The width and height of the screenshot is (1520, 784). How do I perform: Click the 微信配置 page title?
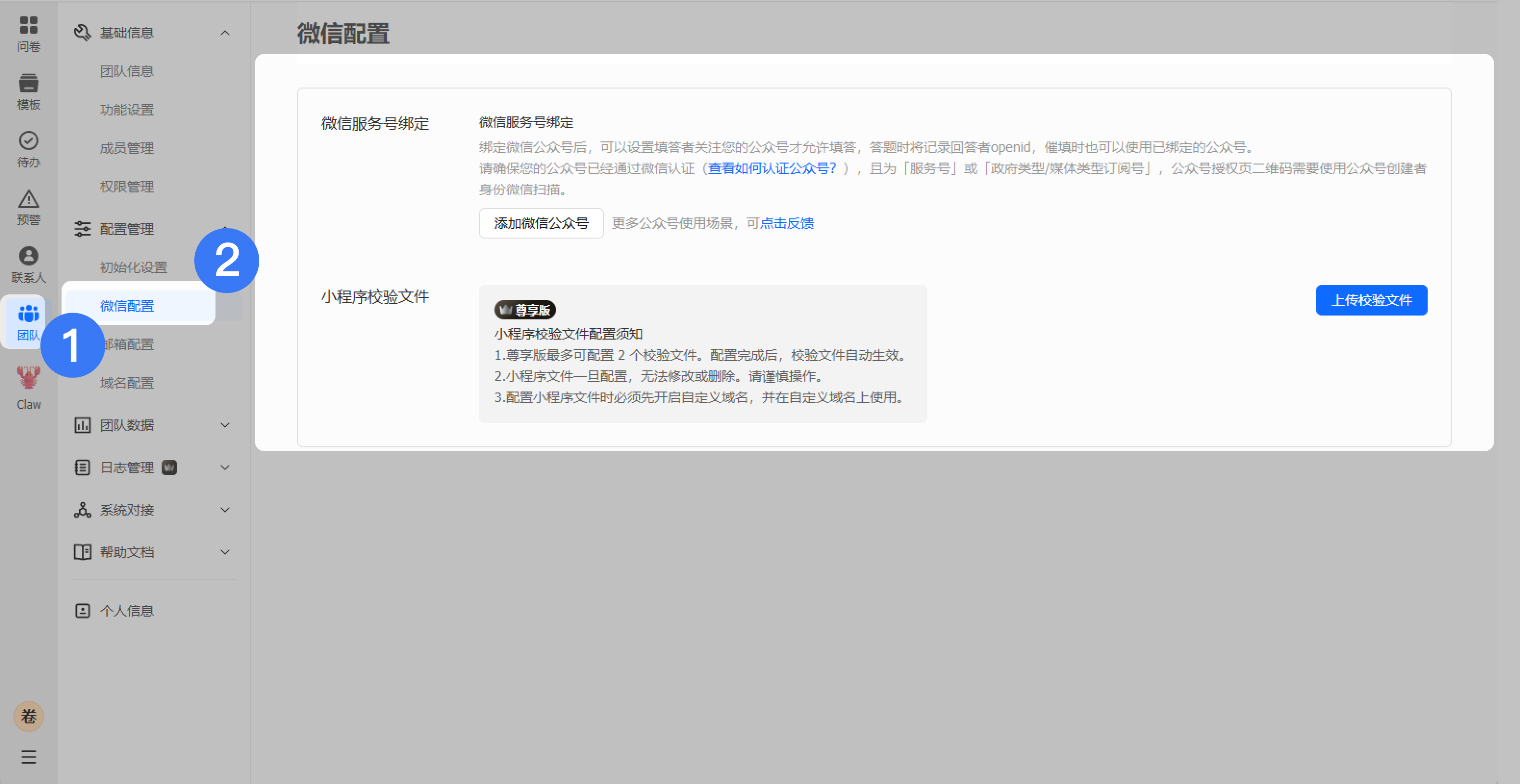pos(343,34)
